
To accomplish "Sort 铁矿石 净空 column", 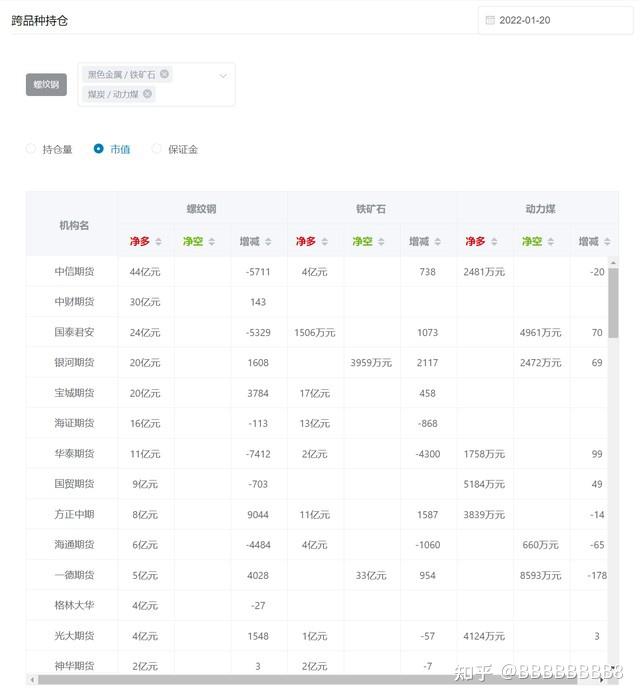I will pyautogui.click(x=383, y=242).
